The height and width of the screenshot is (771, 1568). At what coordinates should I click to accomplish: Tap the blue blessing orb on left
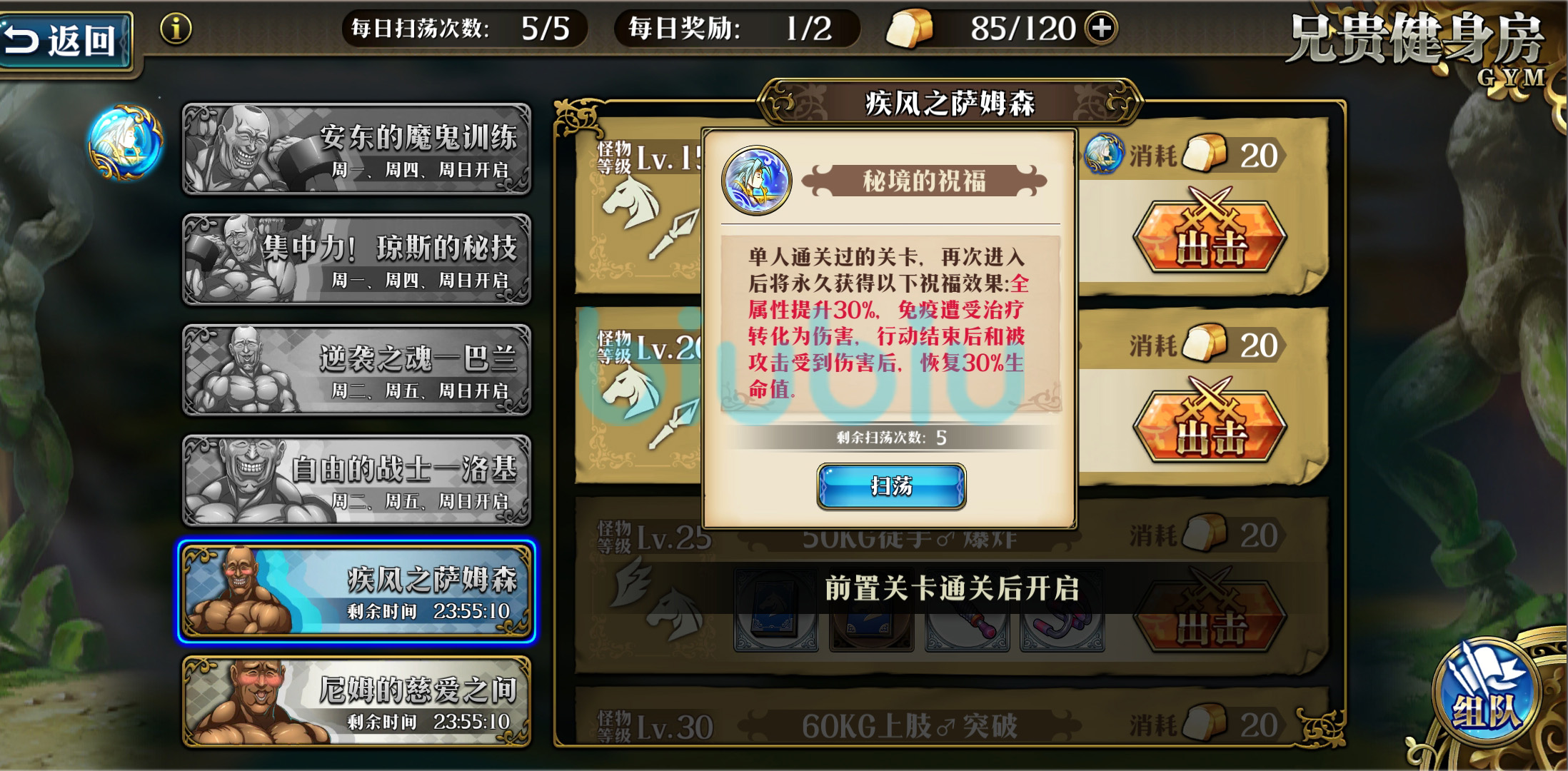pos(126,141)
